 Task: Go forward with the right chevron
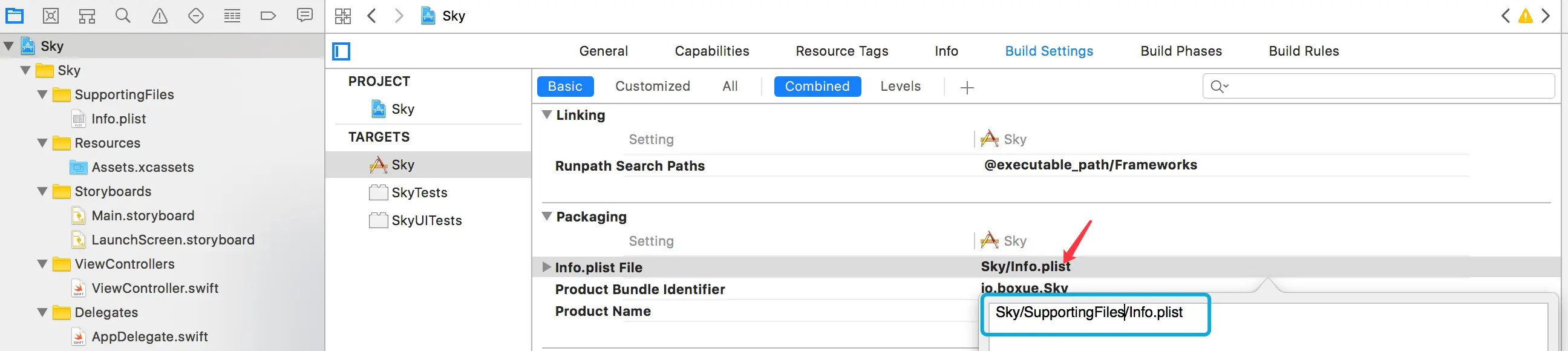point(399,16)
